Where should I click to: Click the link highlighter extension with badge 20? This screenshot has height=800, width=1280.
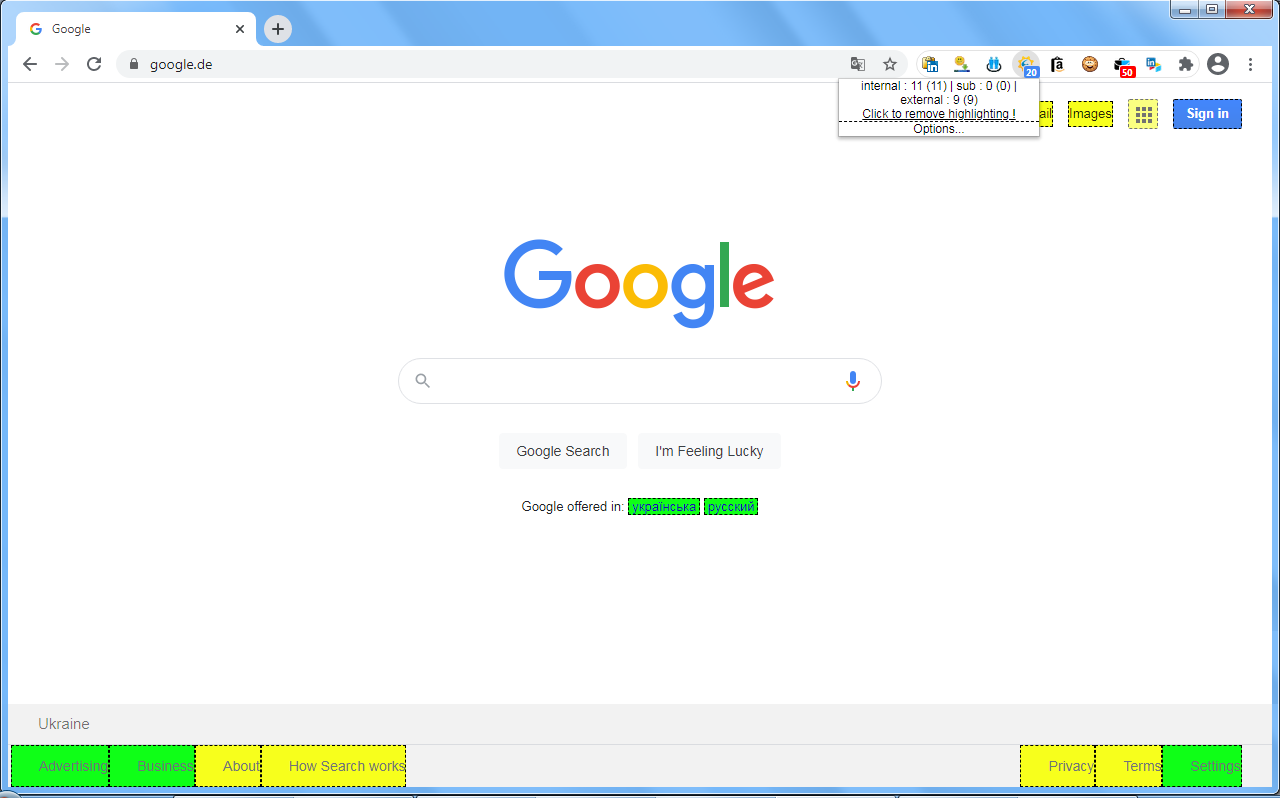(x=1026, y=65)
